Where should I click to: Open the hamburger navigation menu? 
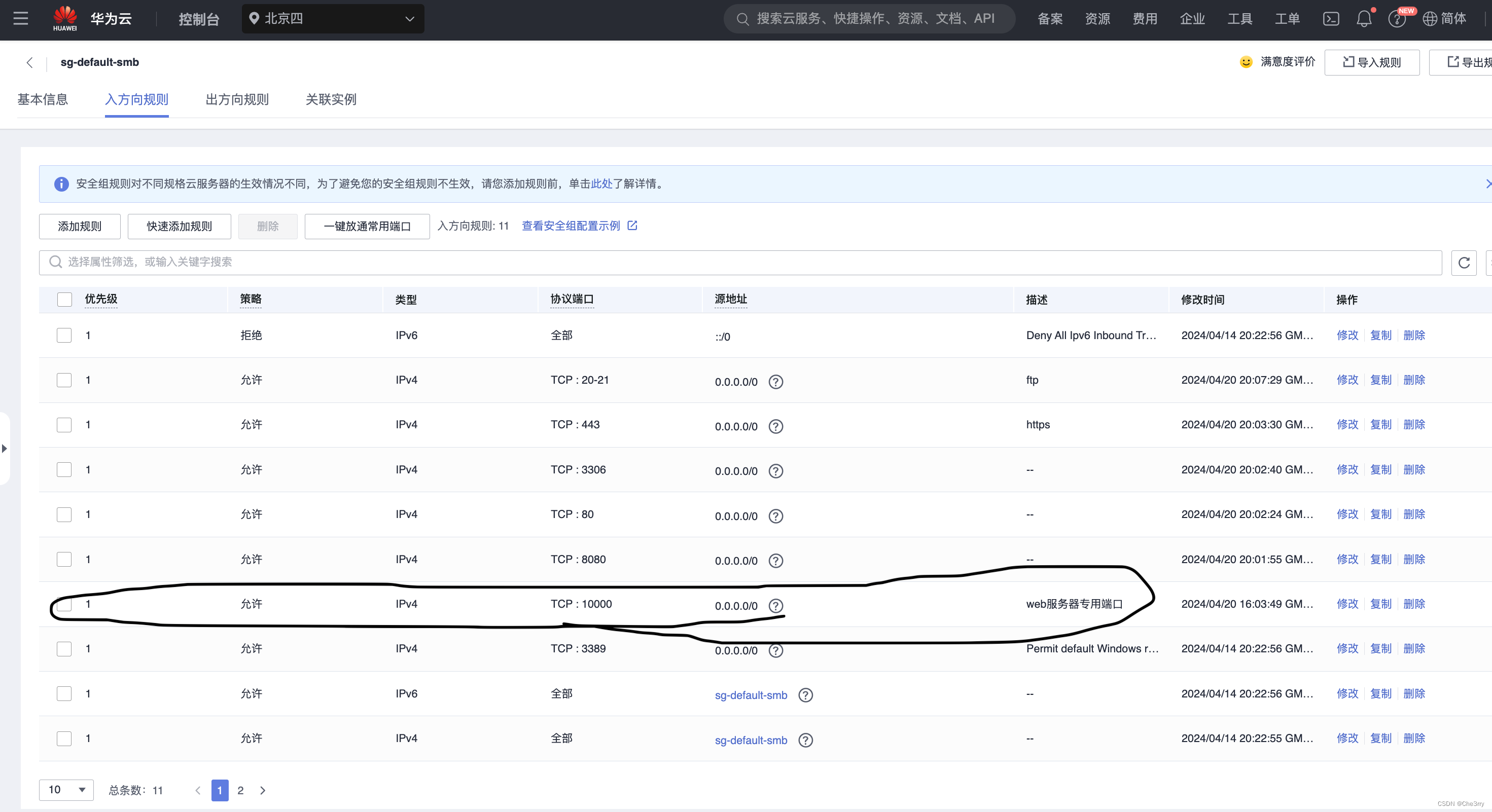tap(21, 19)
